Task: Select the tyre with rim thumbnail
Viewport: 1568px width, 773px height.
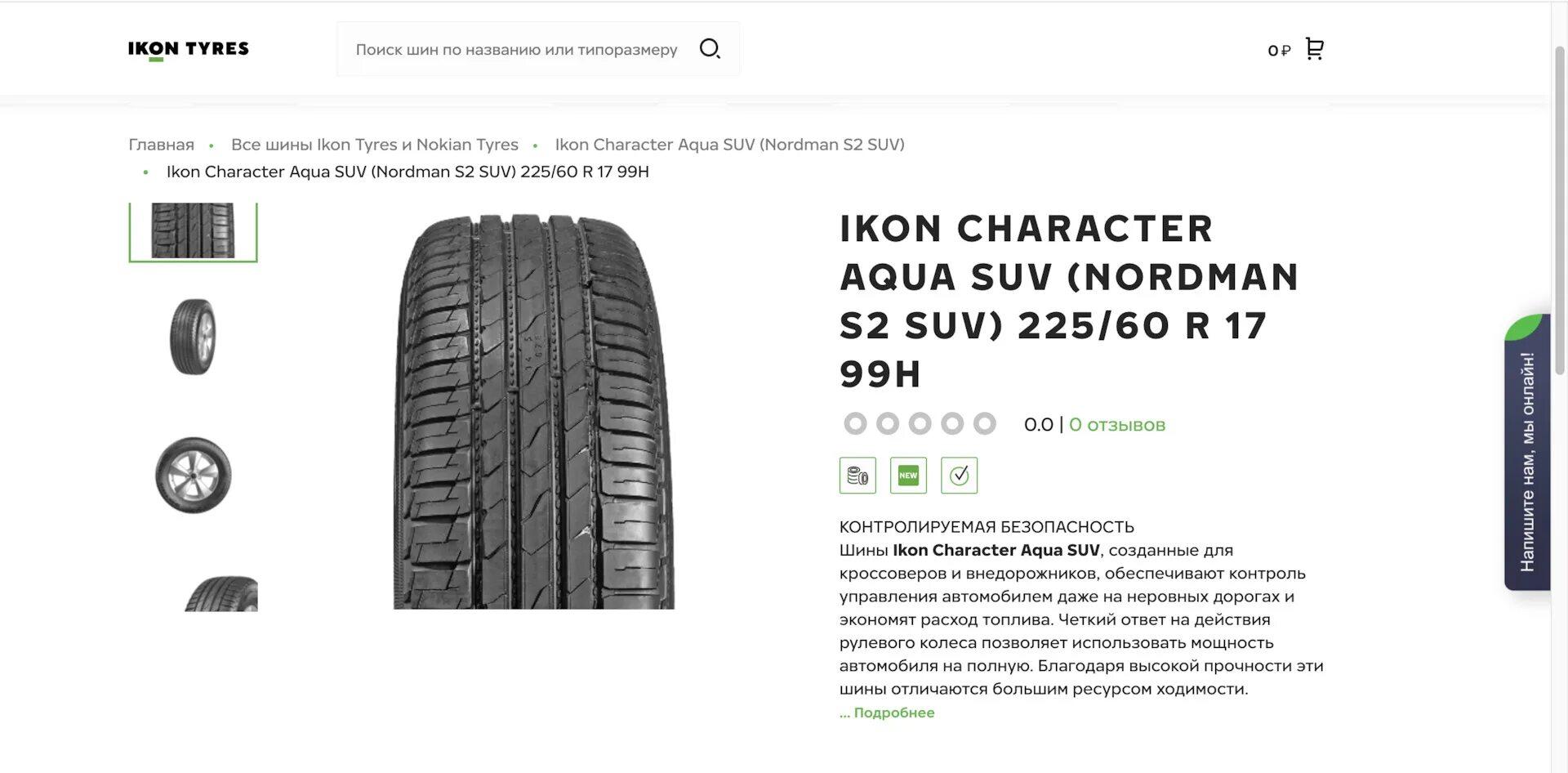Action: point(193,475)
